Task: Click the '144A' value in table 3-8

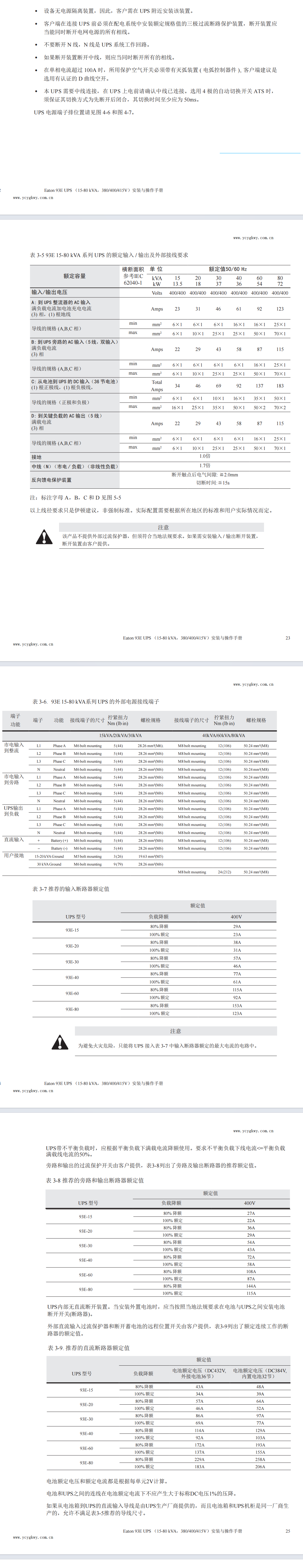Action: click(x=251, y=1286)
